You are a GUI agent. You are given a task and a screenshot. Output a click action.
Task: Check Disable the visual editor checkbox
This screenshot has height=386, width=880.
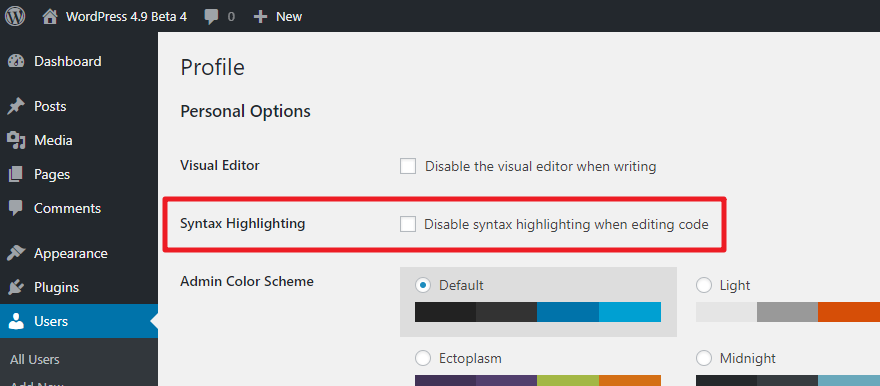408,166
